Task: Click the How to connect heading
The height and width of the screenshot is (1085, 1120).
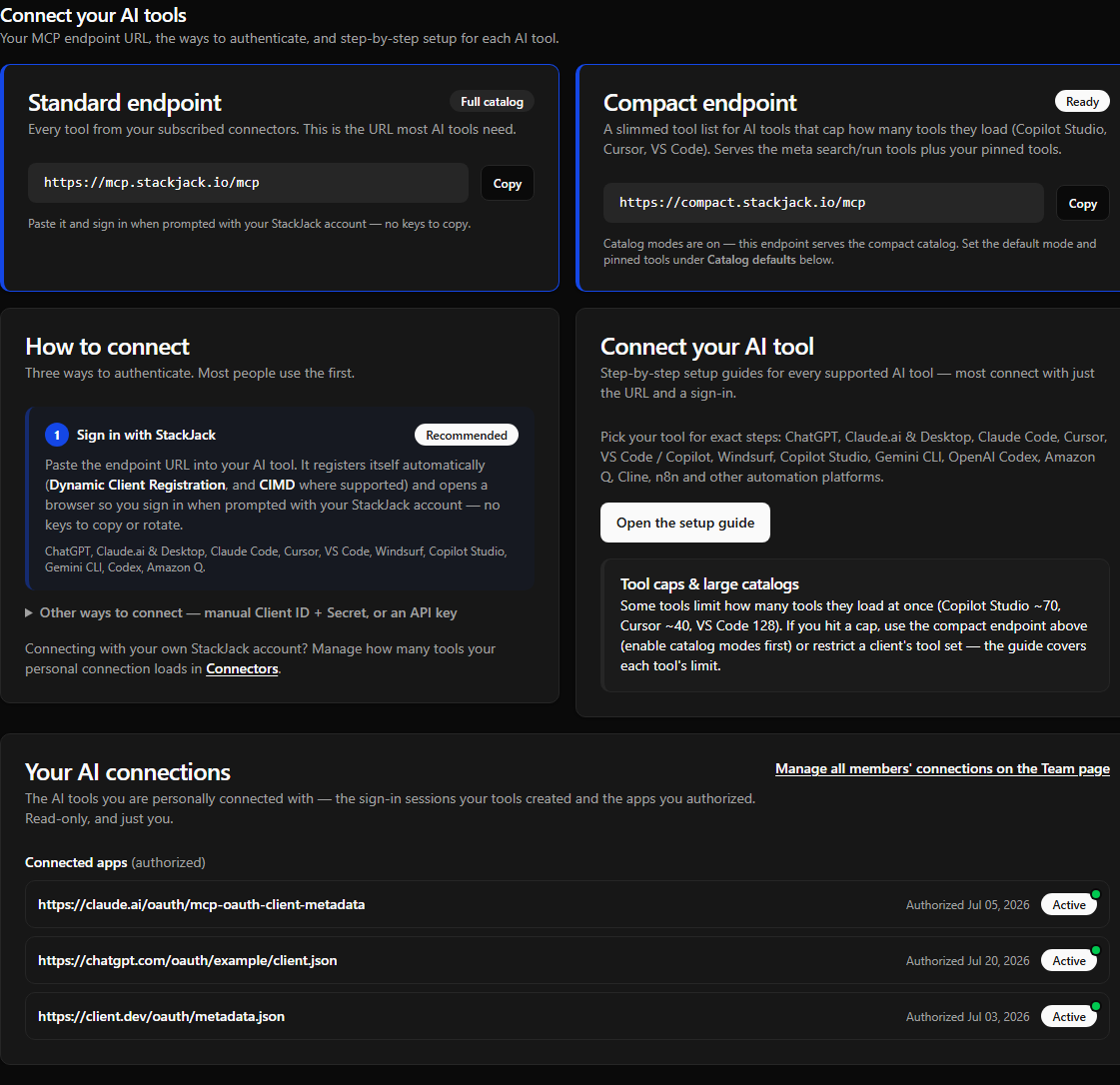Action: pyautogui.click(x=107, y=347)
